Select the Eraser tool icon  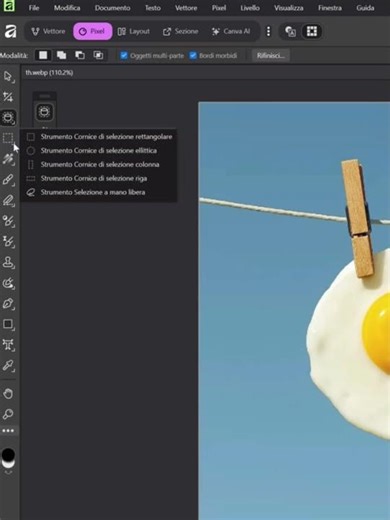(x=8, y=200)
